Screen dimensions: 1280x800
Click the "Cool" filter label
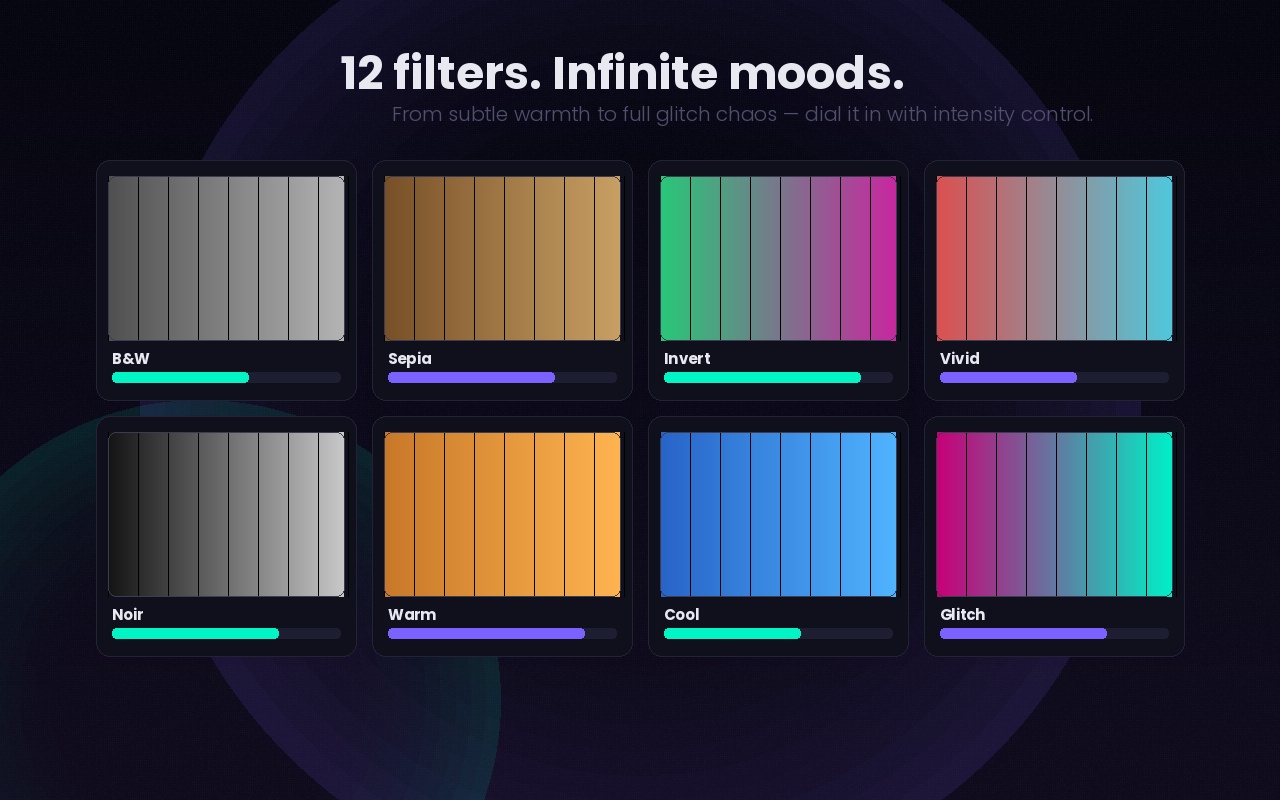pyautogui.click(x=682, y=615)
